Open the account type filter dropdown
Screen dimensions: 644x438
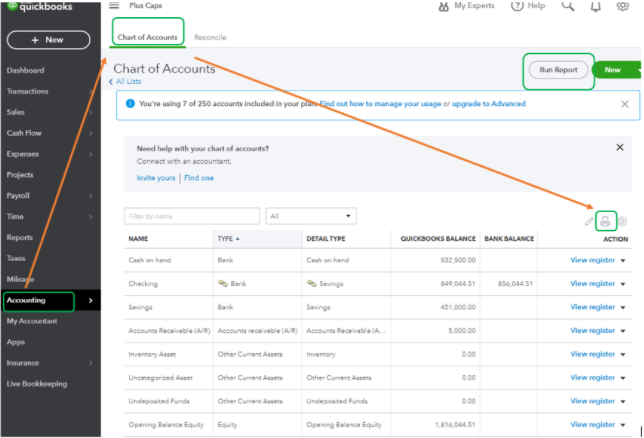click(x=311, y=215)
